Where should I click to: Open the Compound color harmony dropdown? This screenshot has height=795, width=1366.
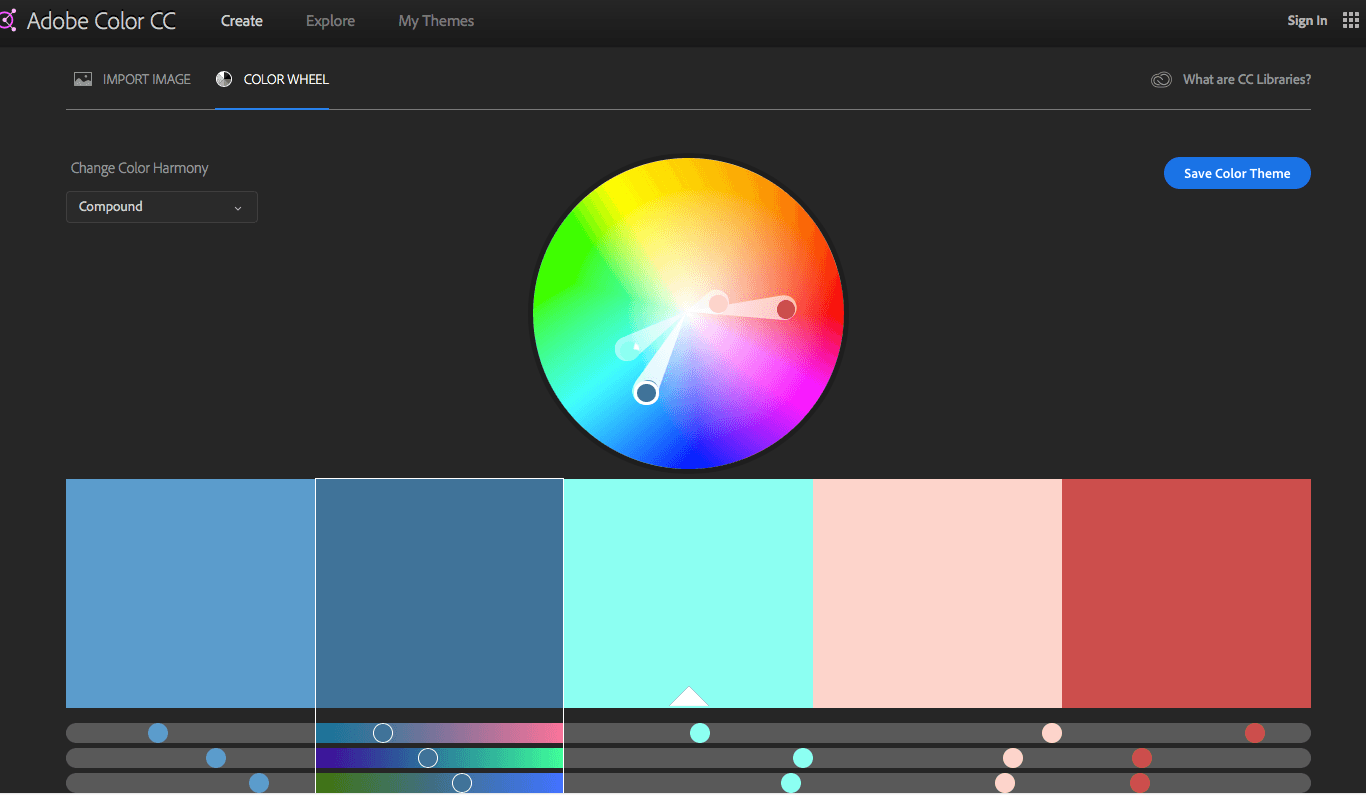pos(161,207)
